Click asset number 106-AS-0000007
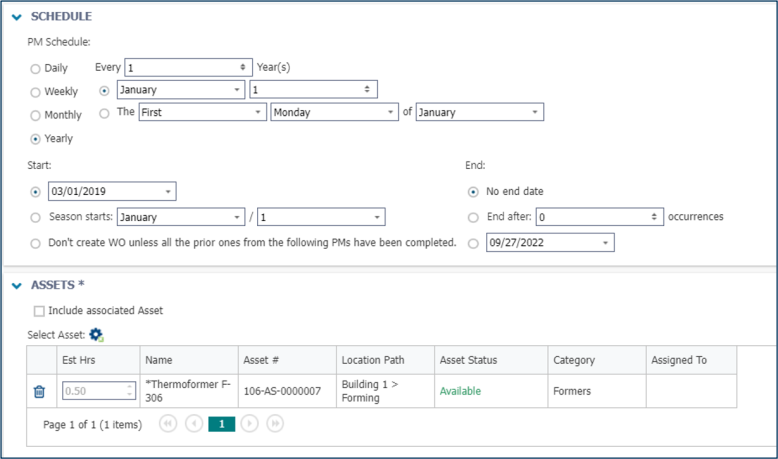778x459 pixels. pyautogui.click(x=282, y=392)
